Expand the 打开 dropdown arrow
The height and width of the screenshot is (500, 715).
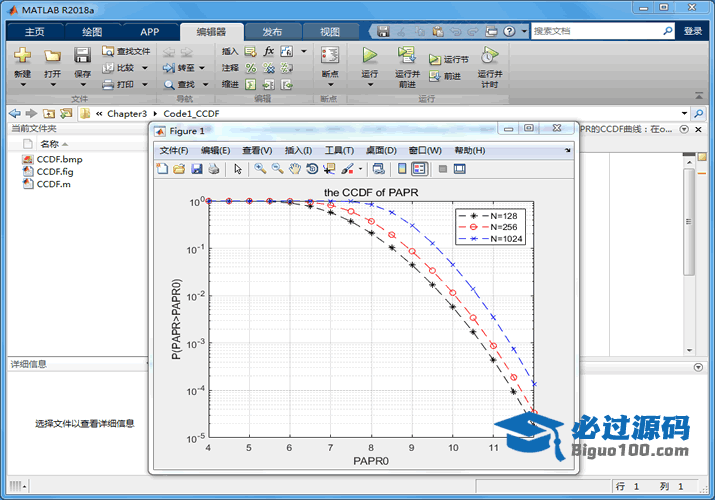tap(53, 85)
